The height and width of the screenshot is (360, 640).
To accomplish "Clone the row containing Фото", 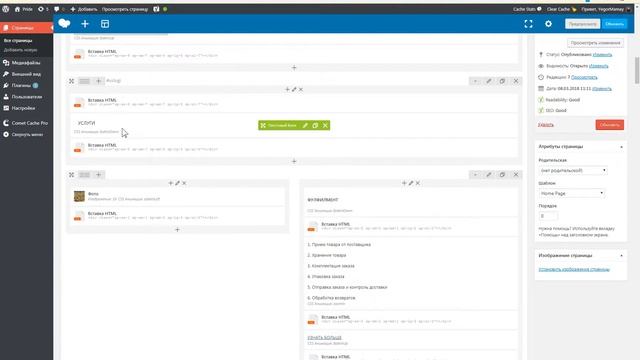I will pos(502,175).
